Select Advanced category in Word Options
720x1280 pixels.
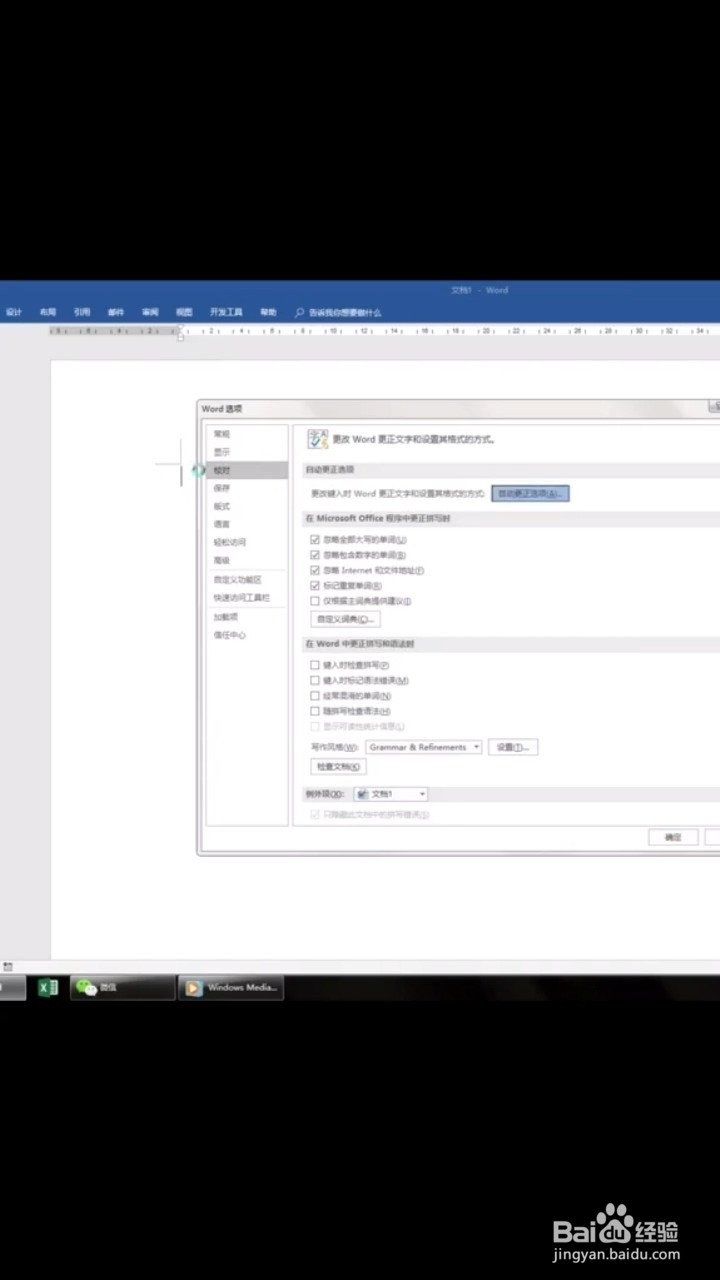coord(246,560)
